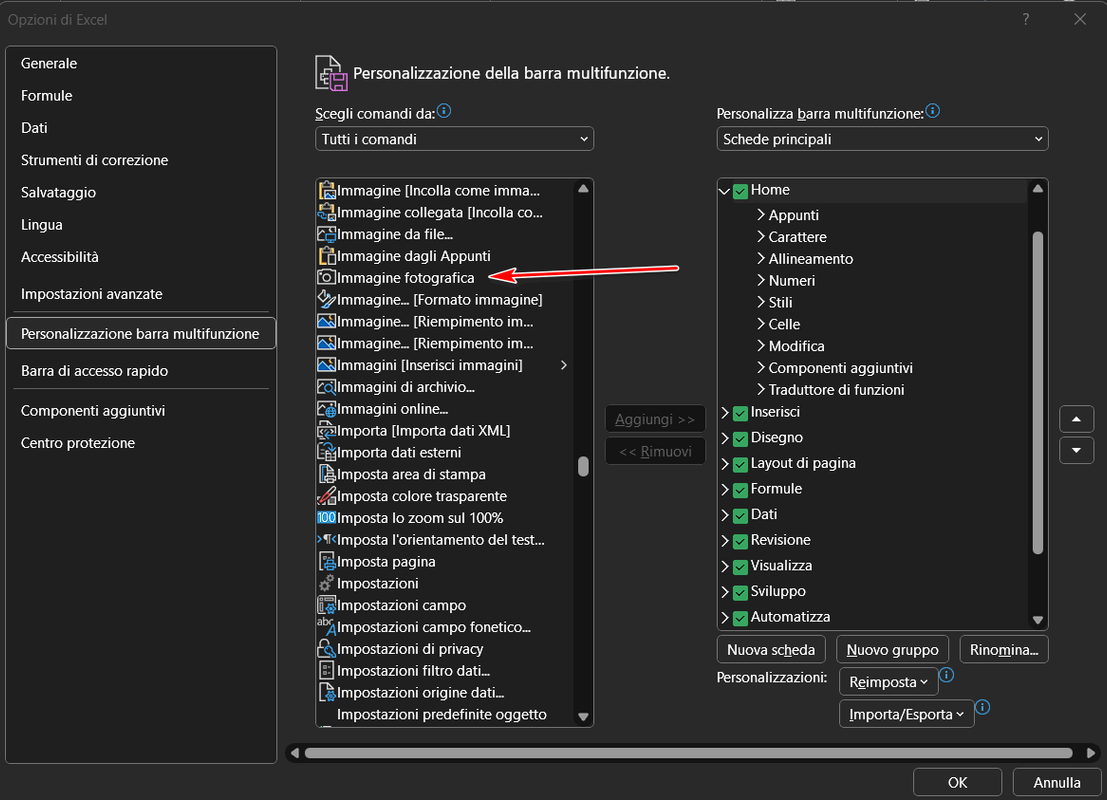The height and width of the screenshot is (800, 1107).
Task: Click the camera icon beside Immagine fotografica
Action: (x=326, y=277)
